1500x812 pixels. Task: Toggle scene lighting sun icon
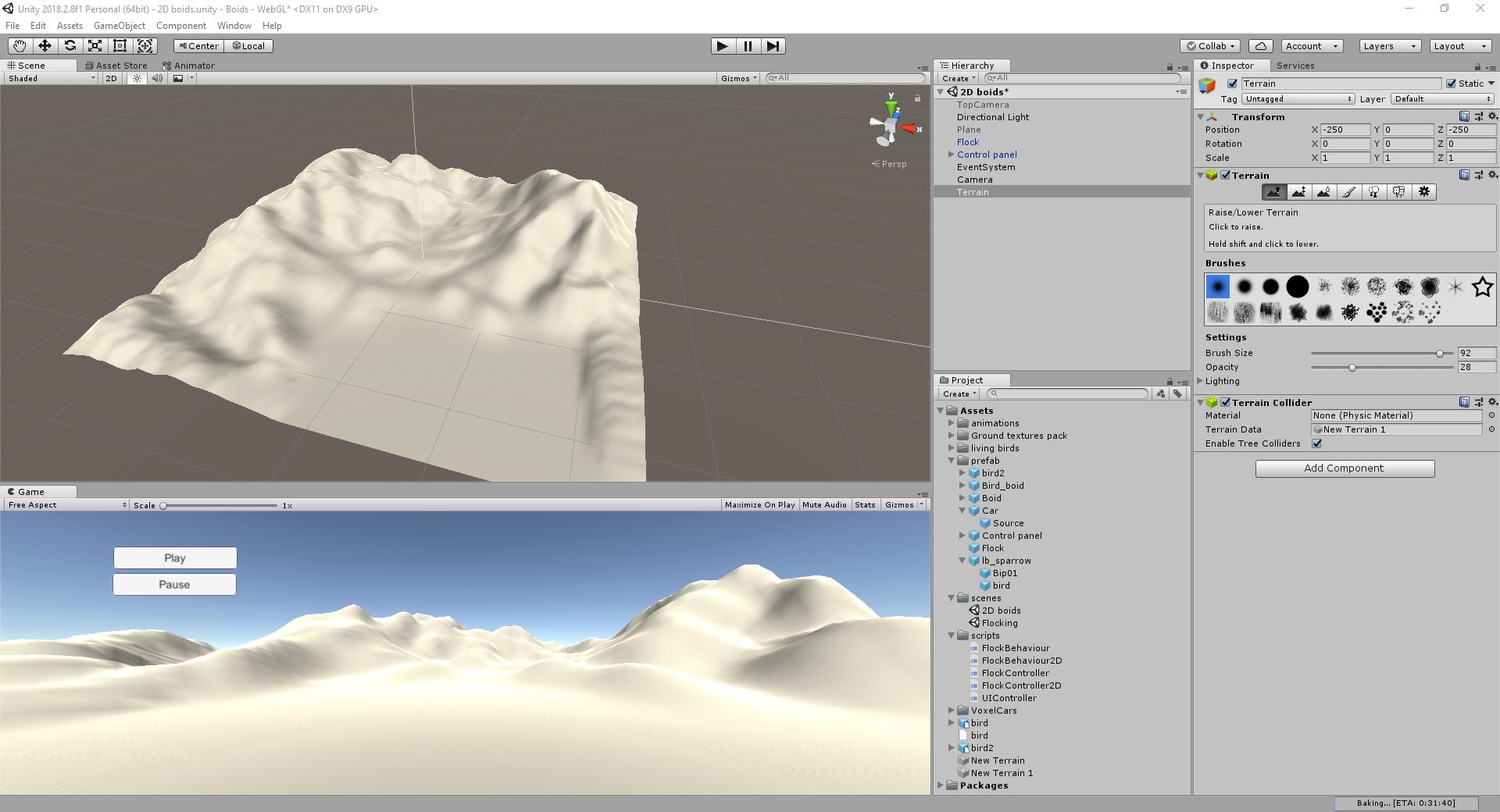(x=137, y=78)
